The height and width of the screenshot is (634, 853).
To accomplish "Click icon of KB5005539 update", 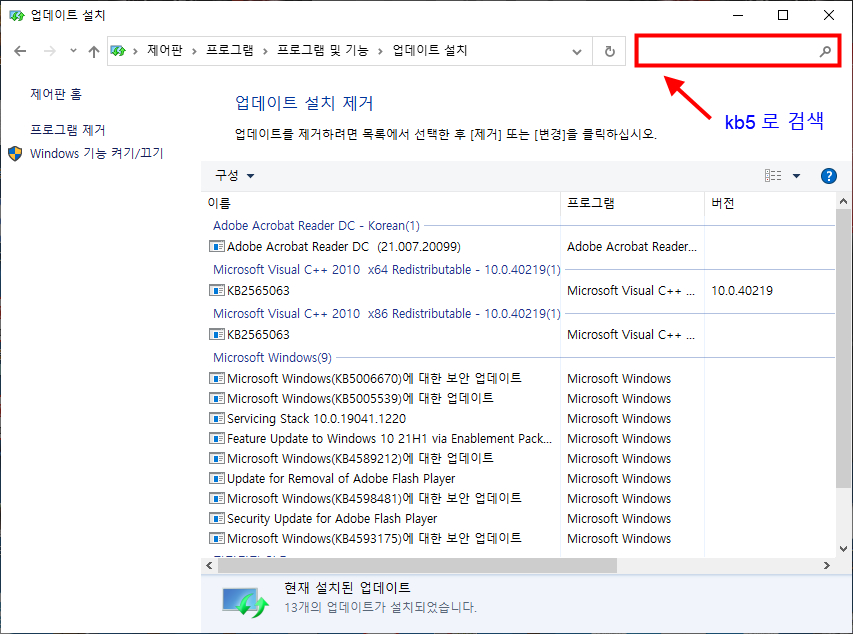I will pos(217,398).
